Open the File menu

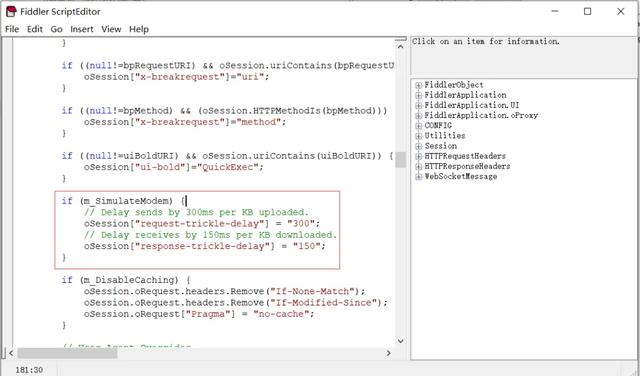coord(12,29)
